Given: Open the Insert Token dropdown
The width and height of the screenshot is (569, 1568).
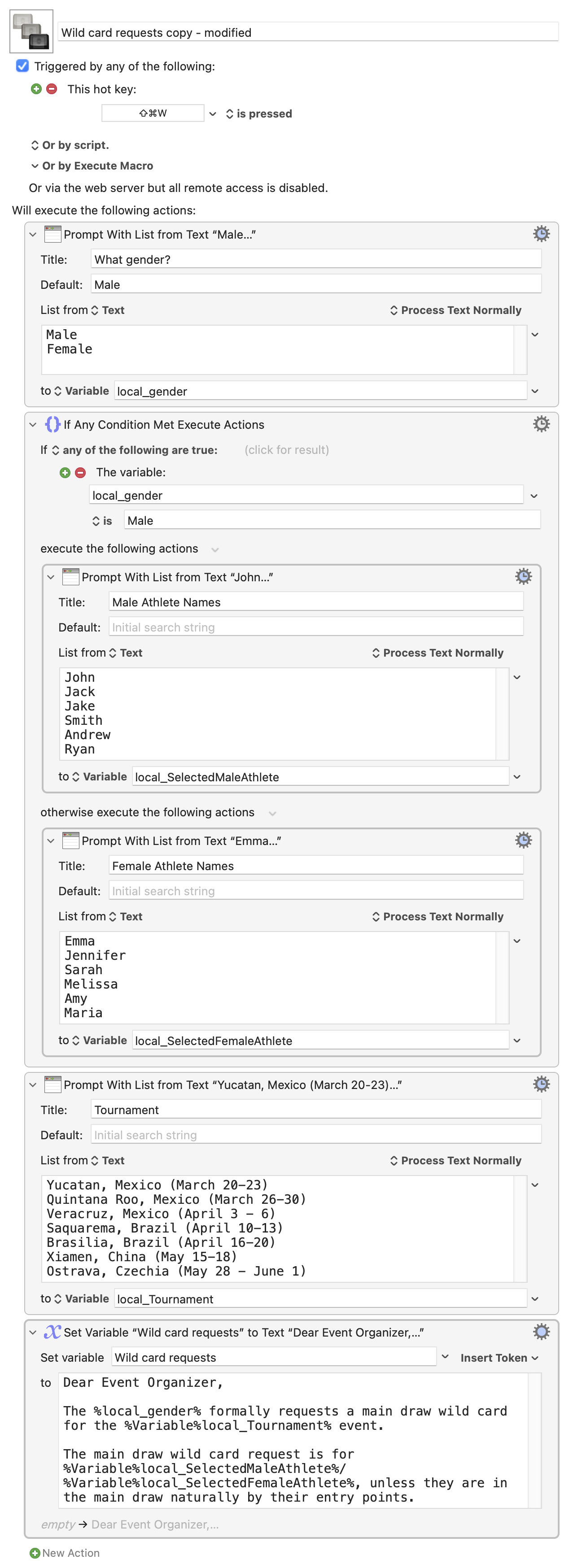Looking at the screenshot, I should (499, 1357).
